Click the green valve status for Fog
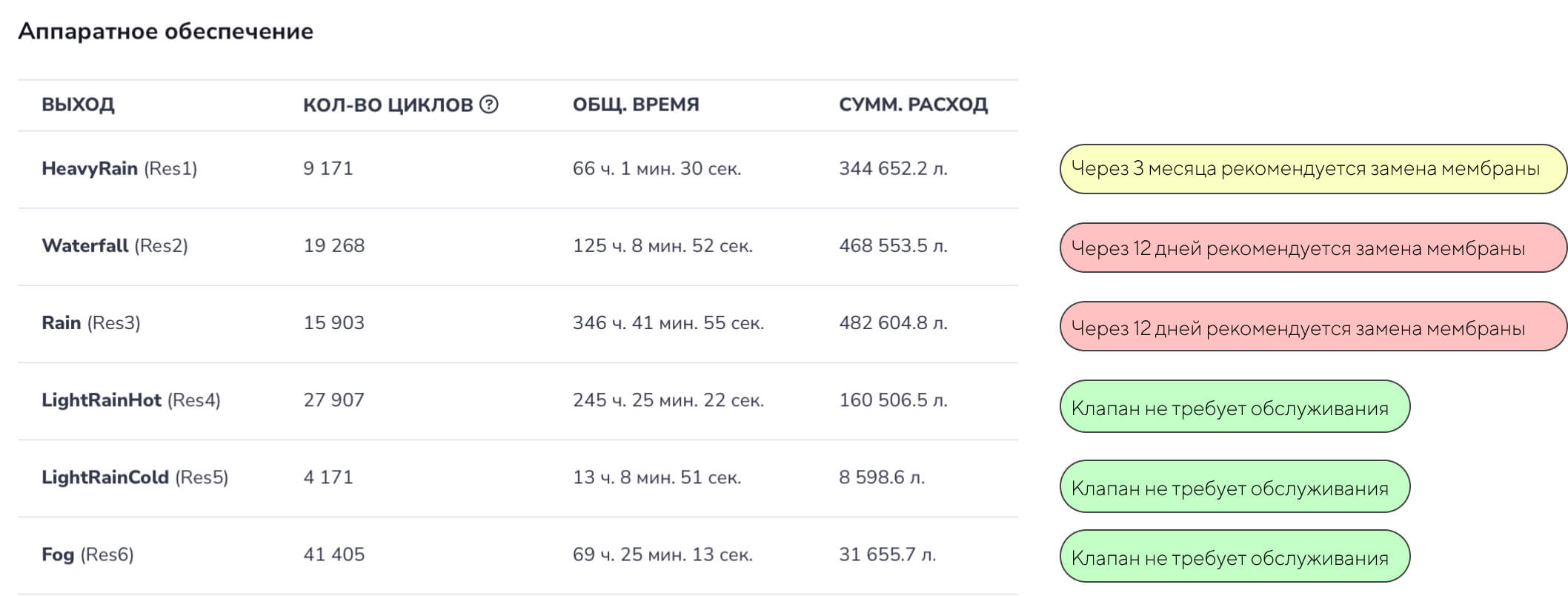This screenshot has width=1568, height=596. 1235,557
